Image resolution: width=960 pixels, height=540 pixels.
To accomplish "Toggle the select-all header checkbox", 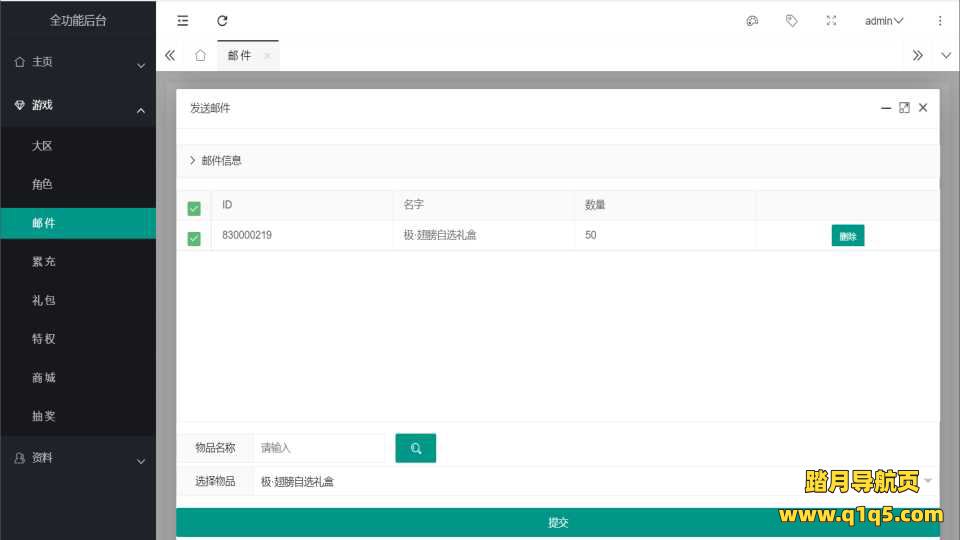I will coord(194,208).
